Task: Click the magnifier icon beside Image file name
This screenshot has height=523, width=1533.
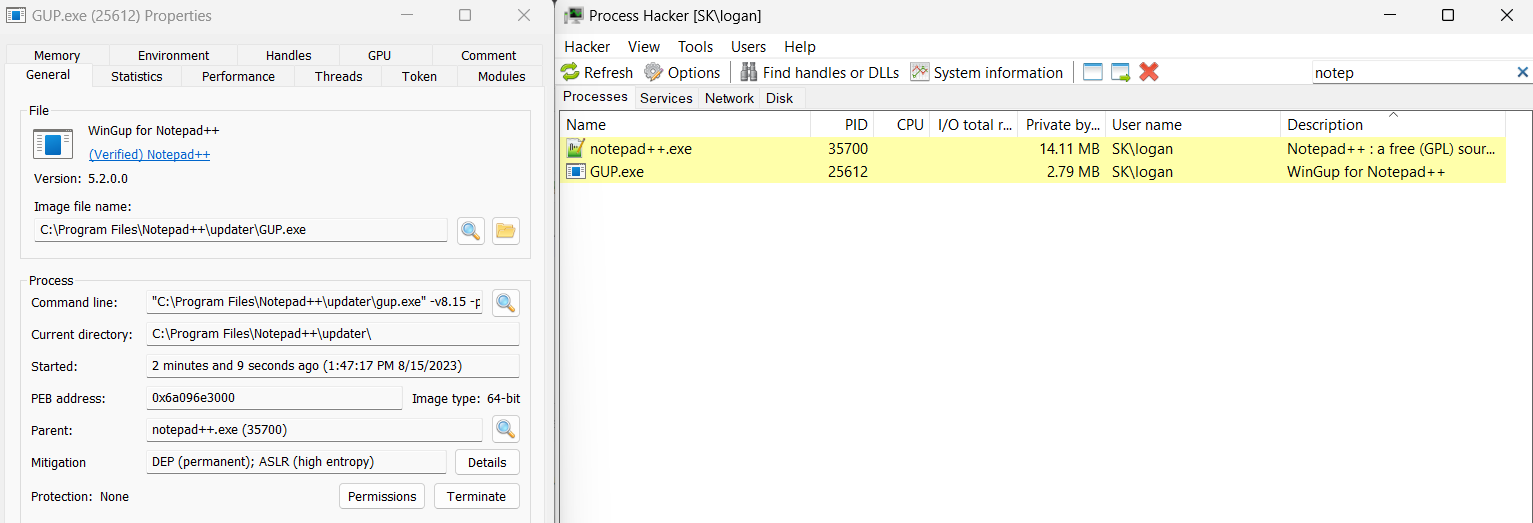Action: [471, 231]
